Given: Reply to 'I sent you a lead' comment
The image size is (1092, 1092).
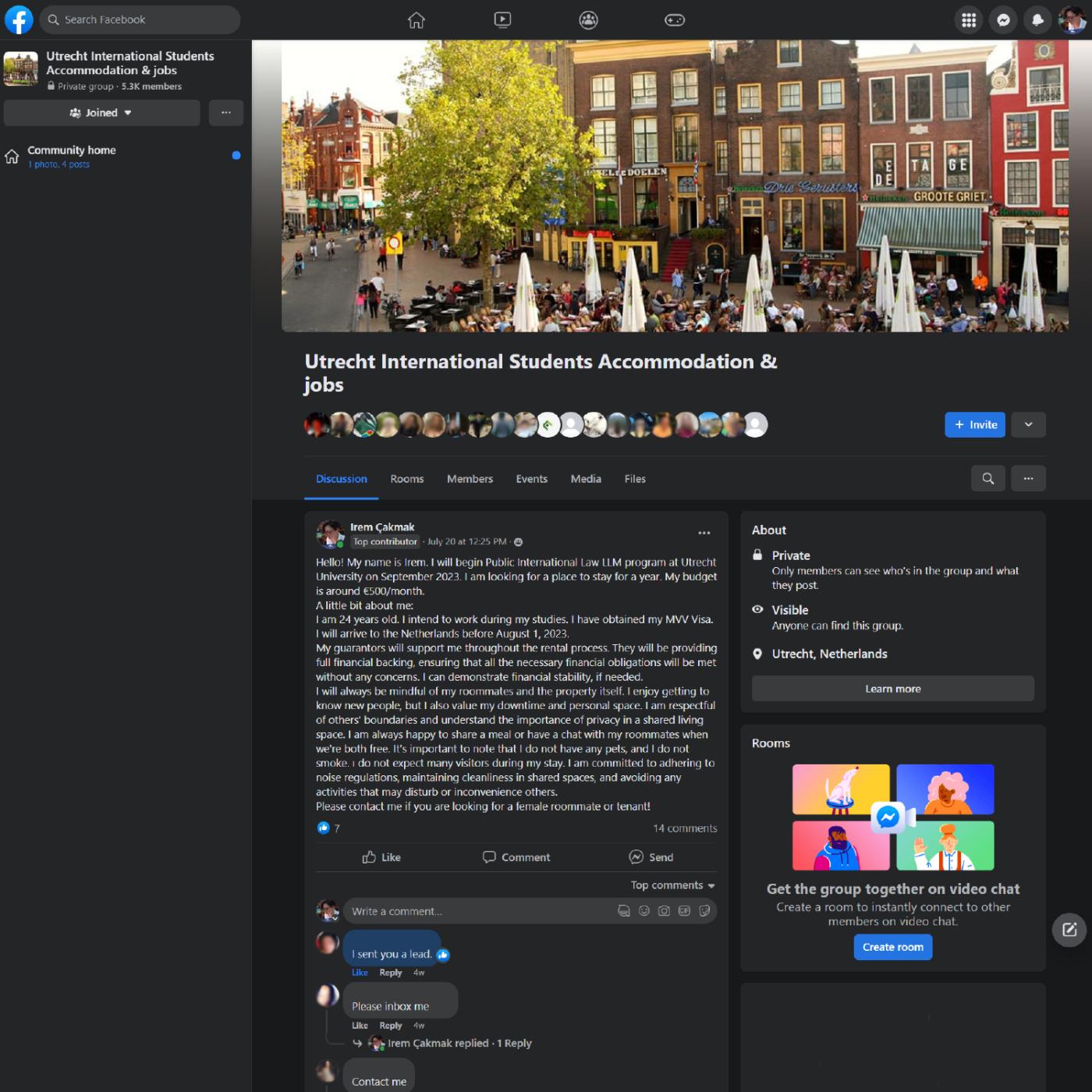Looking at the screenshot, I should (x=391, y=973).
